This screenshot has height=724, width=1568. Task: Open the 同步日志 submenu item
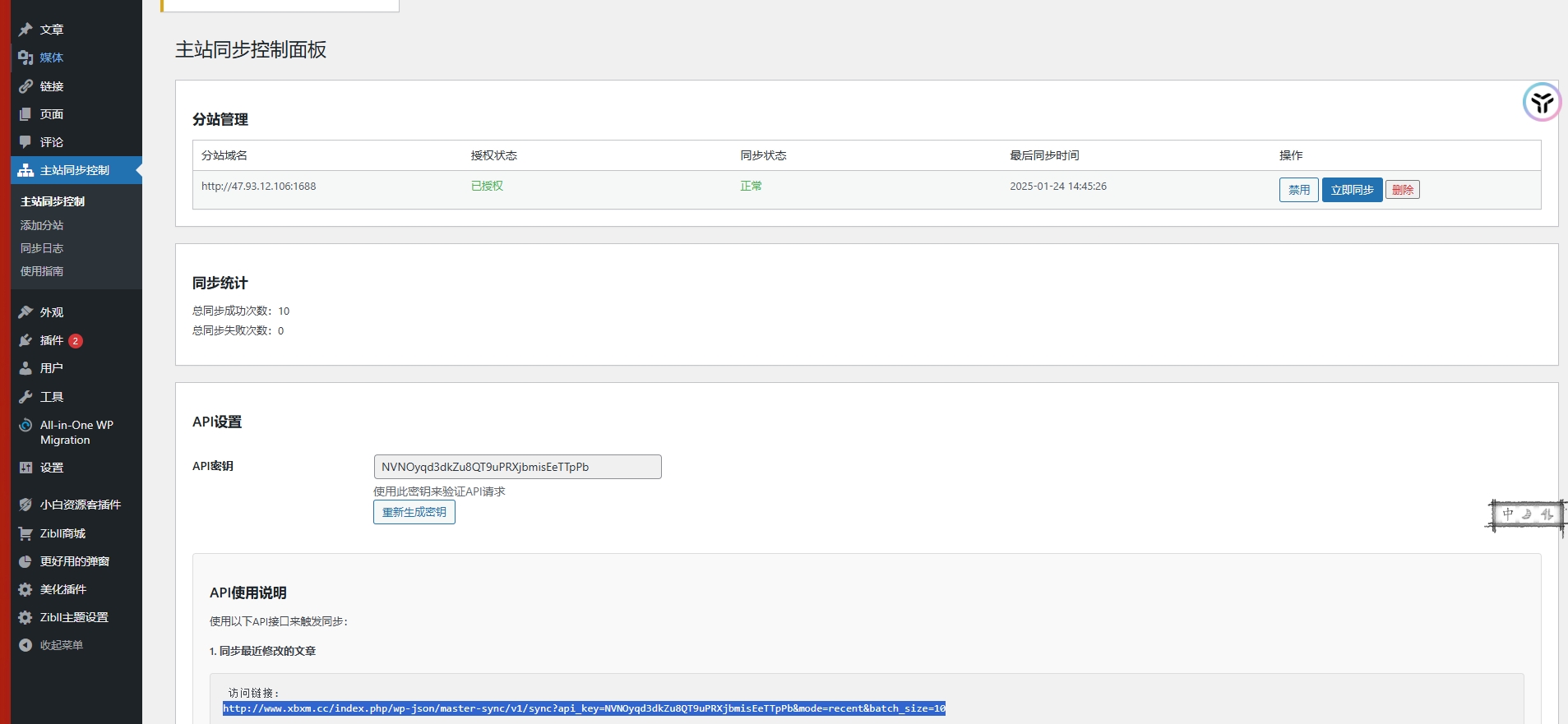click(42, 248)
